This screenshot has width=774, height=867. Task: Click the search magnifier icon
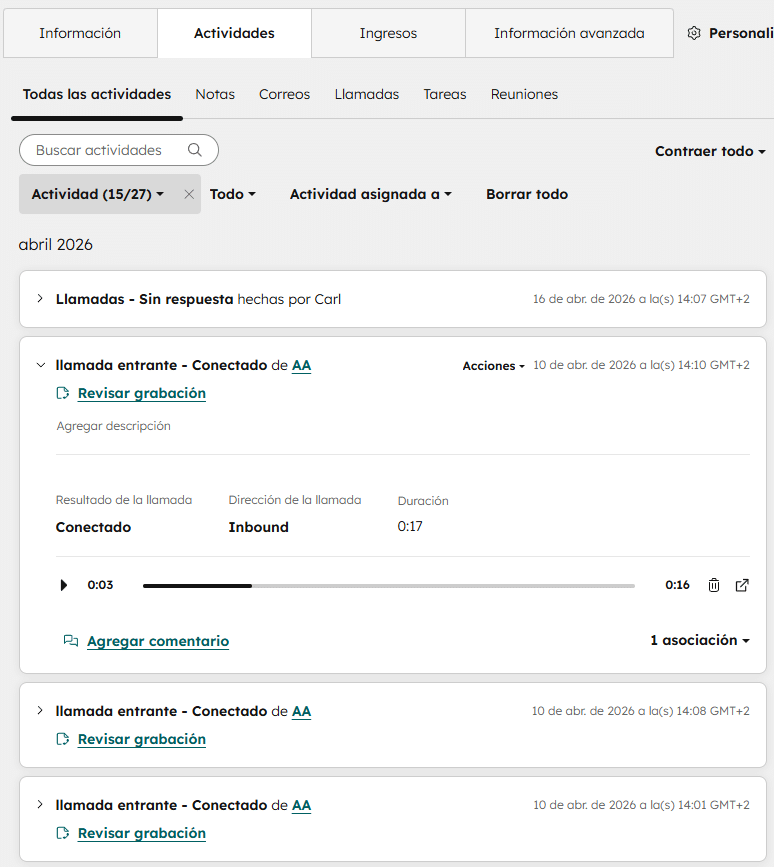point(195,150)
